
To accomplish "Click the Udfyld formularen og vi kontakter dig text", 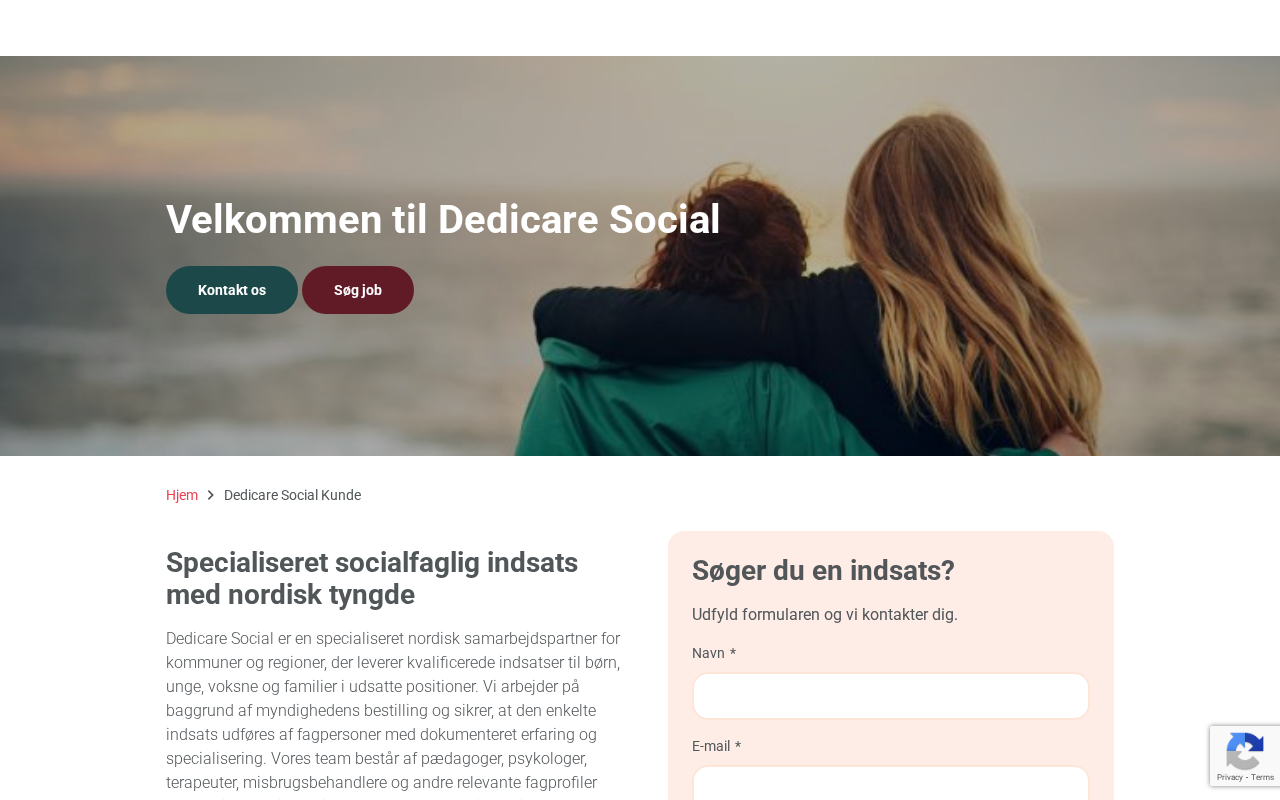I will point(825,614).
